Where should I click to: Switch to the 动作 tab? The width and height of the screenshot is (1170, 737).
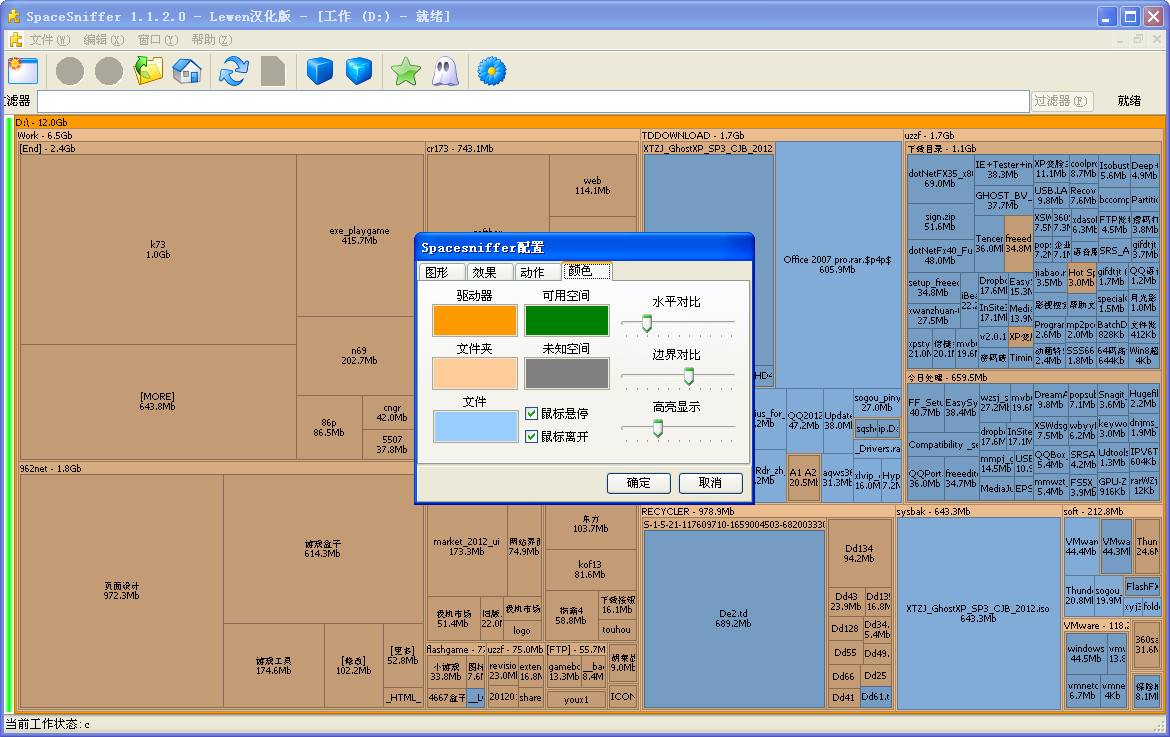[535, 270]
